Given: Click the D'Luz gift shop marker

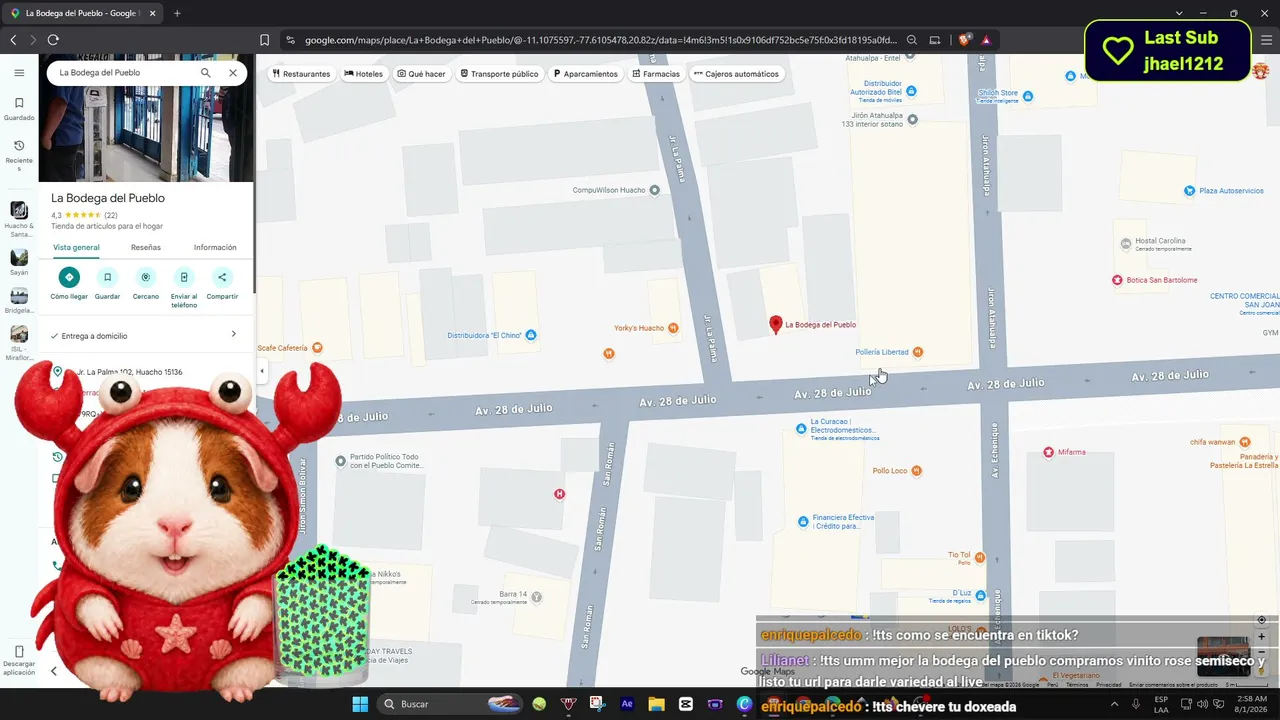Looking at the screenshot, I should click(x=981, y=596).
